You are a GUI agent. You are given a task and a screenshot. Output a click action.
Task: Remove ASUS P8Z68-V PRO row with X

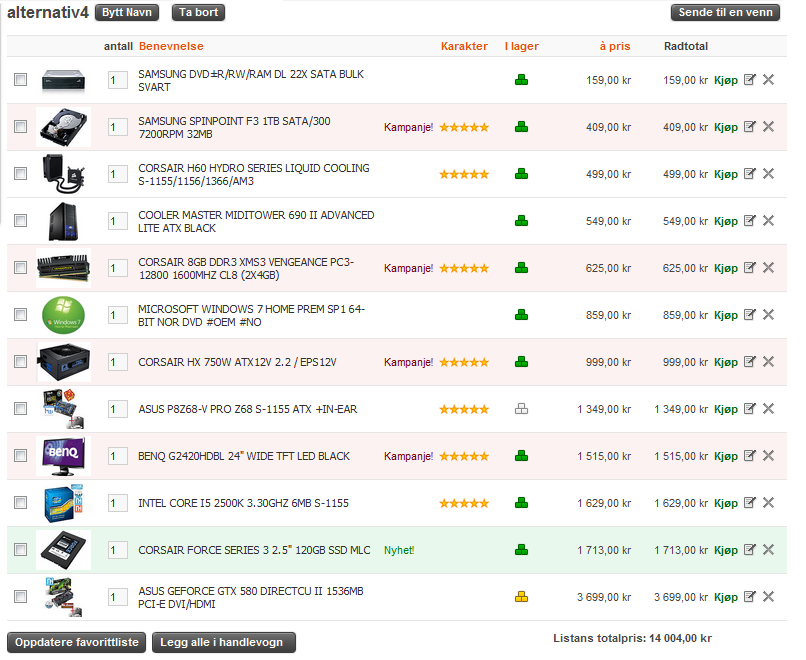[x=768, y=409]
